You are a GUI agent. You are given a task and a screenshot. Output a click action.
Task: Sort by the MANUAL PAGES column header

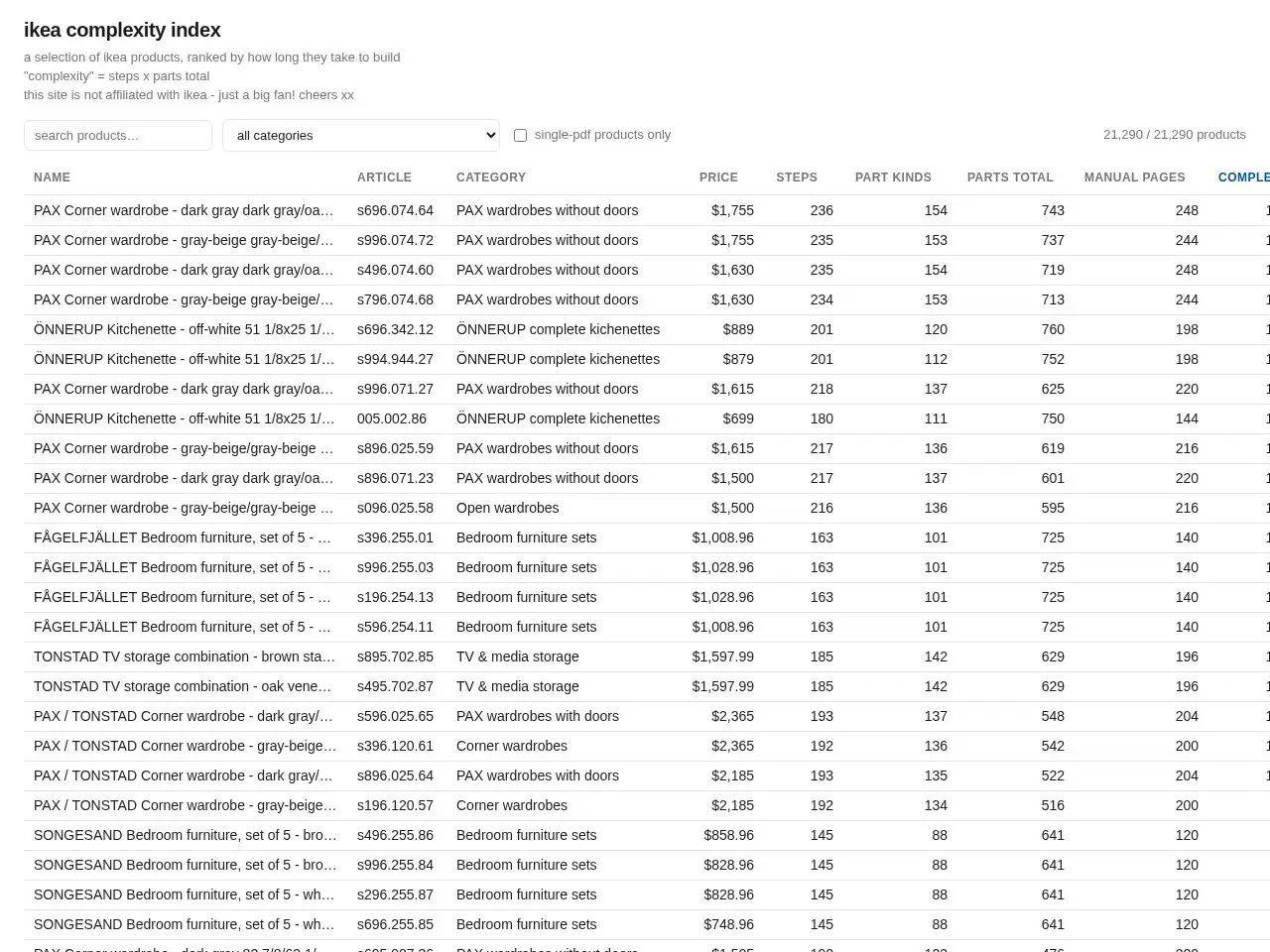pyautogui.click(x=1135, y=178)
